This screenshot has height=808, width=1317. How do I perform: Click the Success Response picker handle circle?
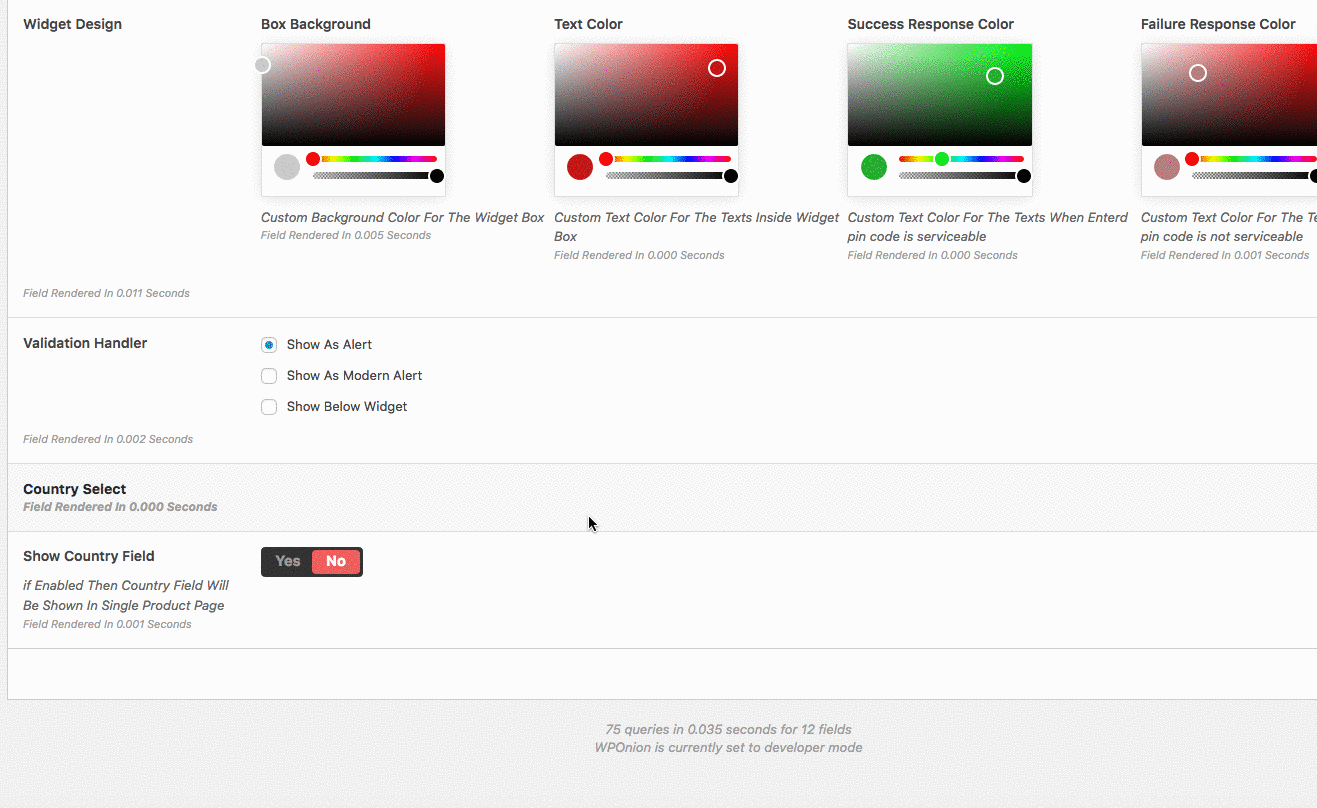pyautogui.click(x=995, y=76)
